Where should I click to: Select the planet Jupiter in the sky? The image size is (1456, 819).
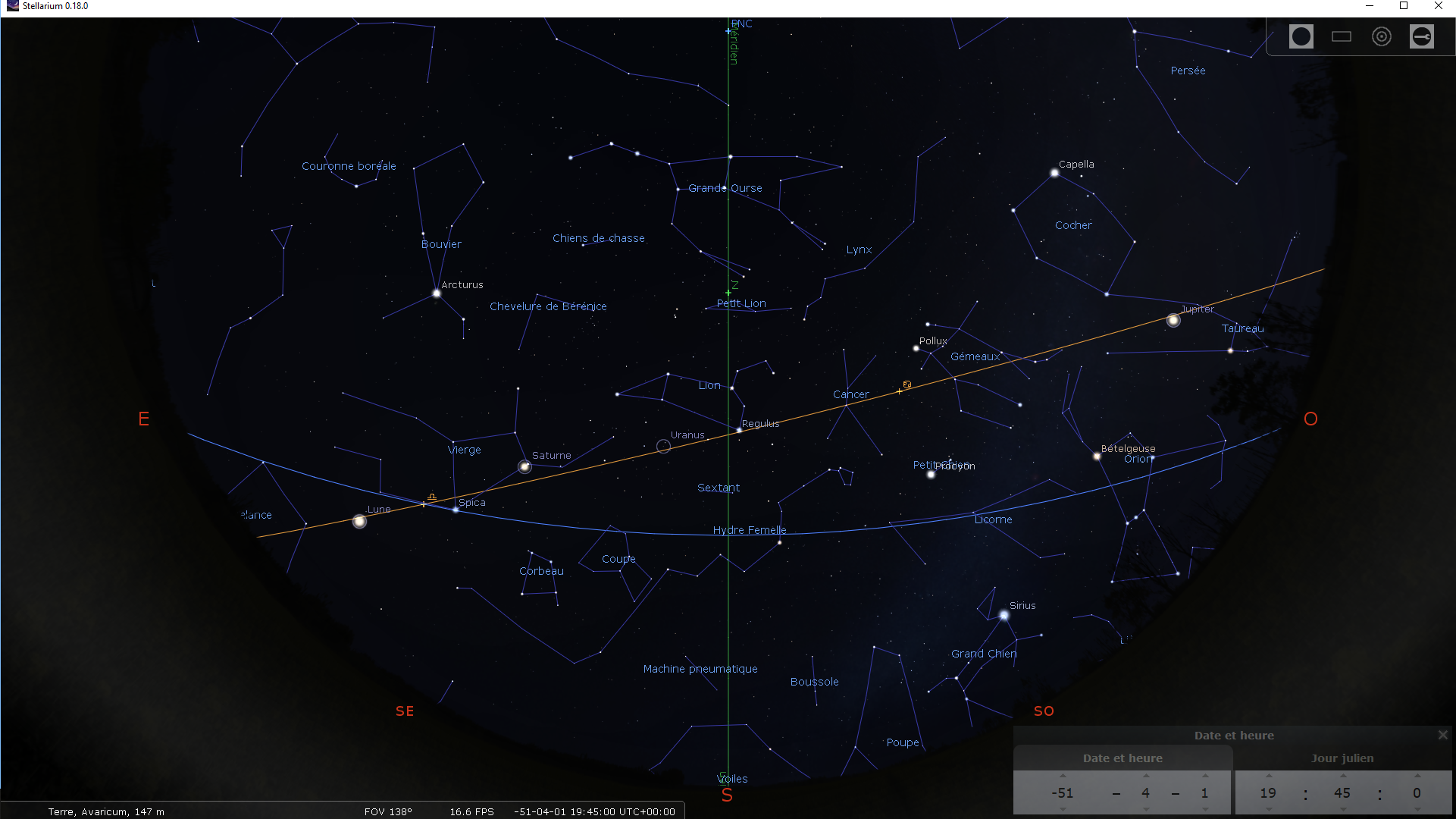(1173, 321)
